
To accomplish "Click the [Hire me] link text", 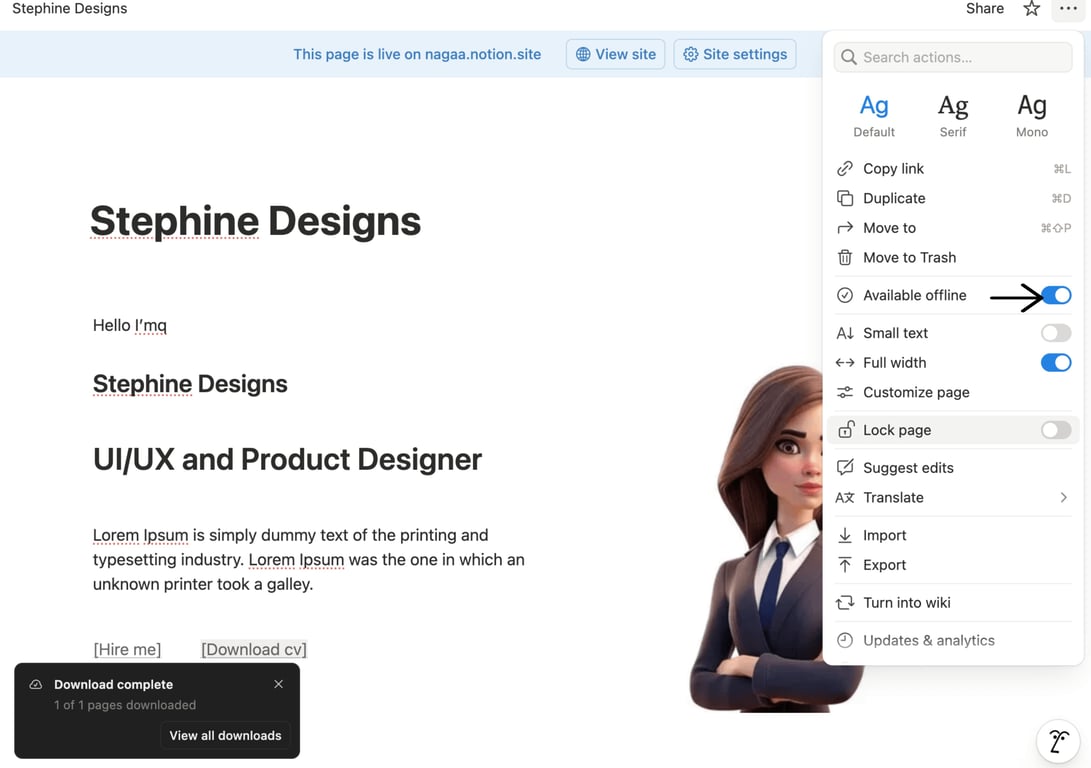I will (x=127, y=649).
